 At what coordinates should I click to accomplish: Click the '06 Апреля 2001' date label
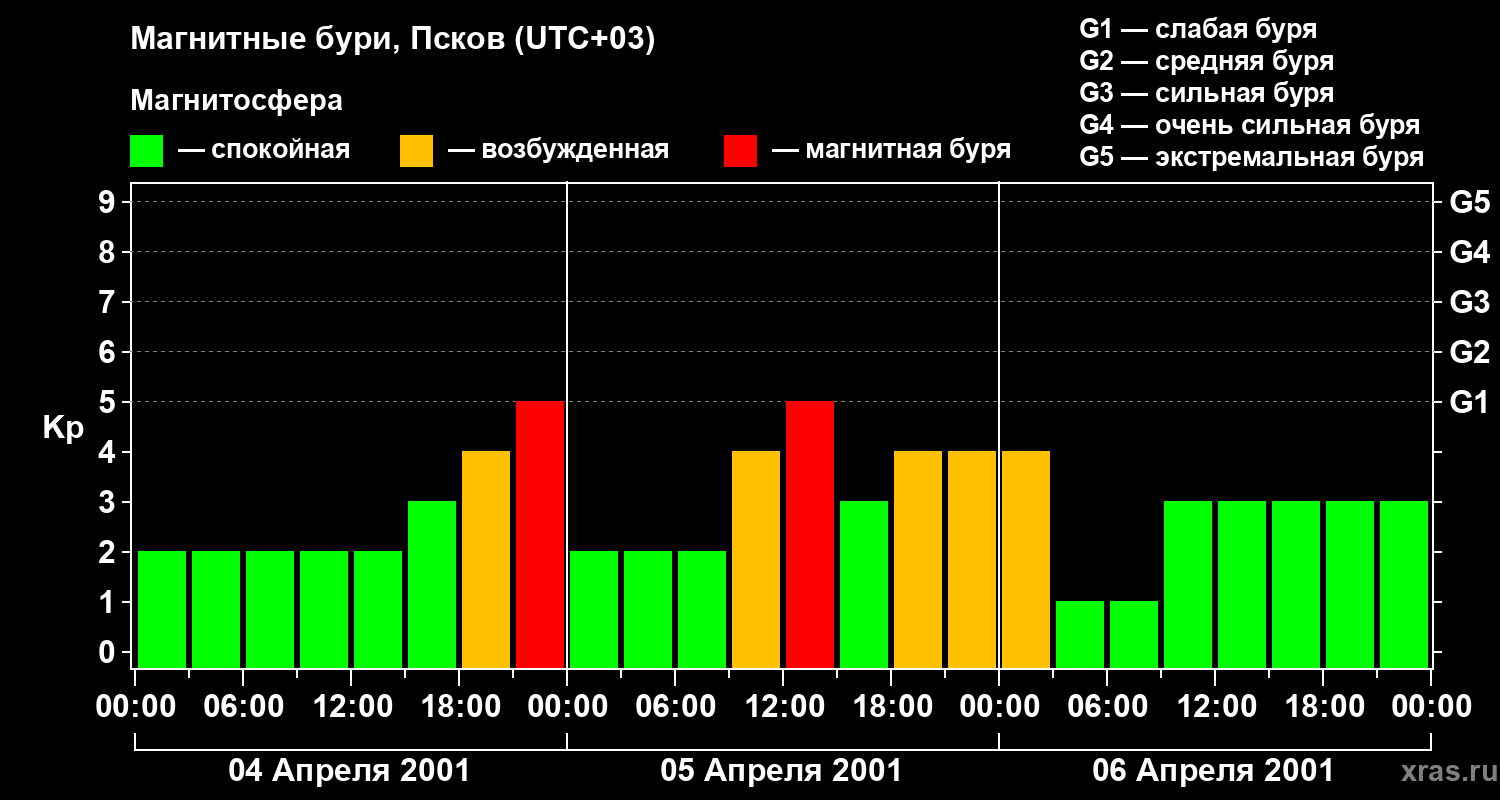[1213, 770]
